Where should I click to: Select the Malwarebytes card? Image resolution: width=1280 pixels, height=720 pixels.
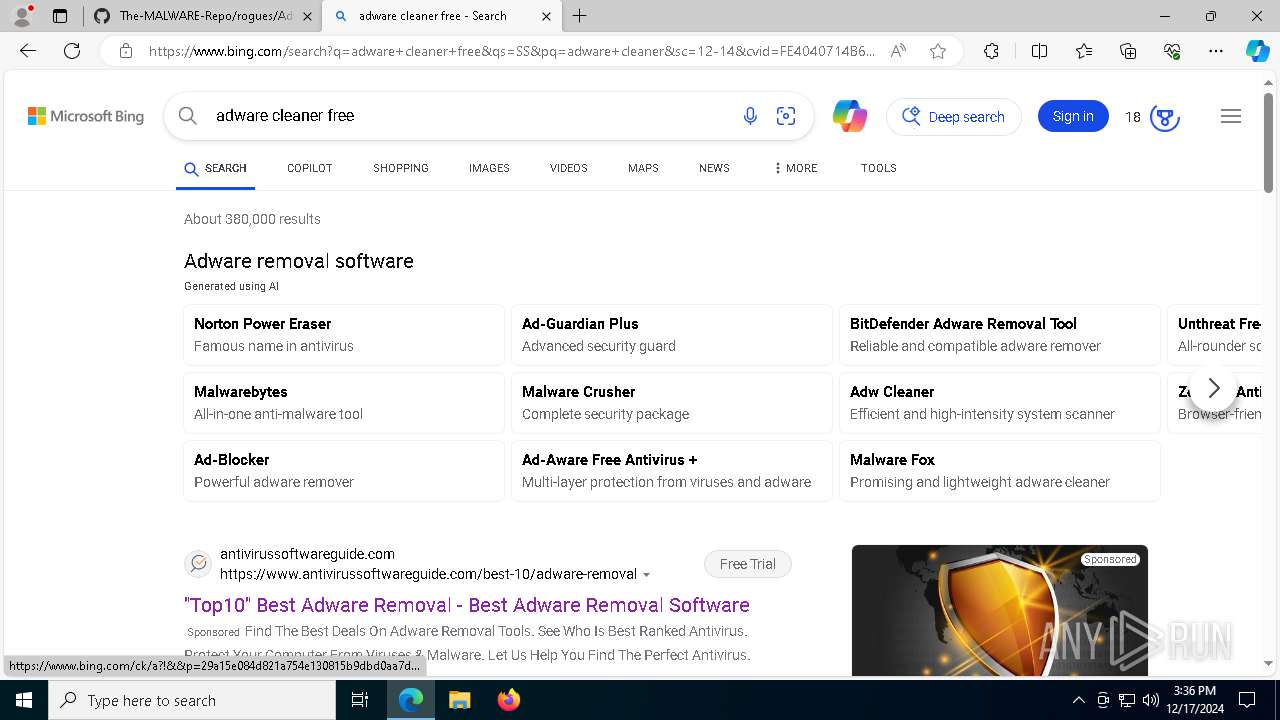click(344, 403)
